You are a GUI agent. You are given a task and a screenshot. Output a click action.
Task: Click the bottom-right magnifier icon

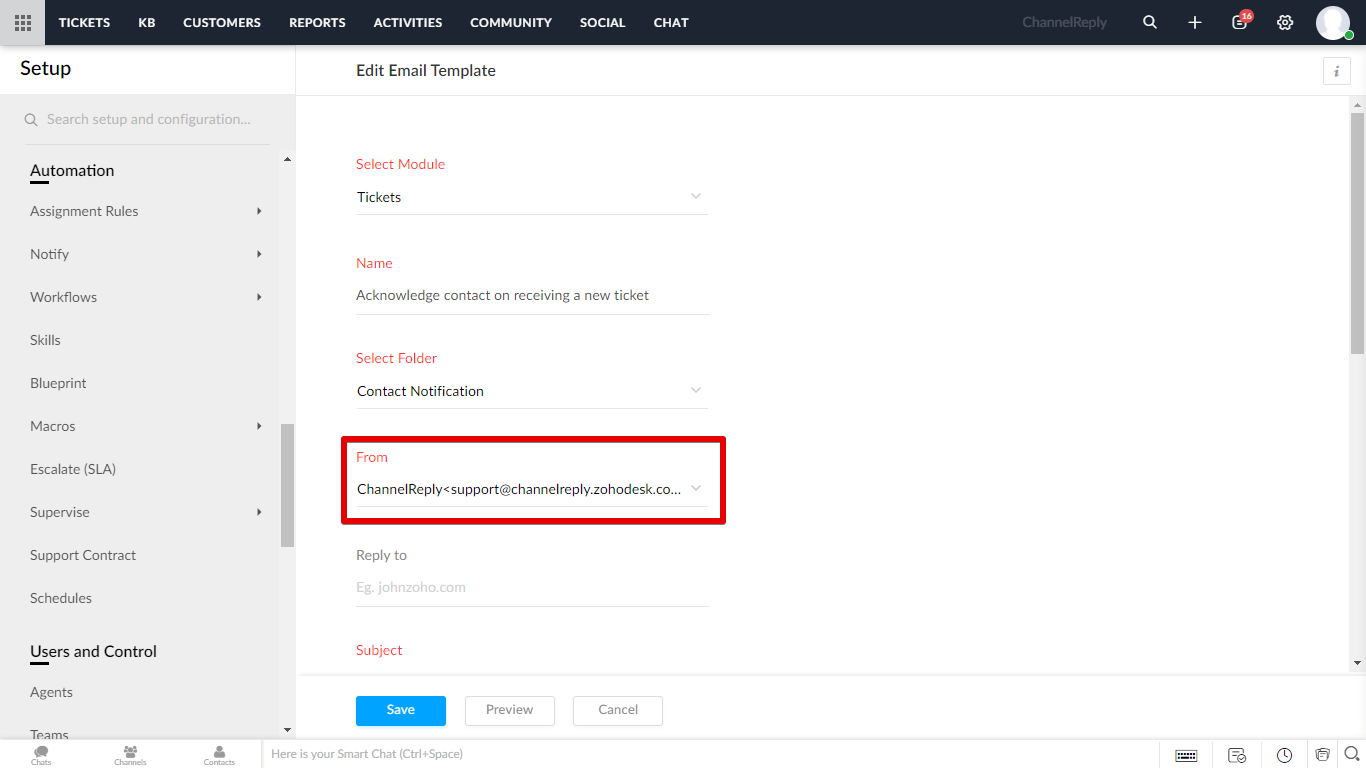point(1351,754)
